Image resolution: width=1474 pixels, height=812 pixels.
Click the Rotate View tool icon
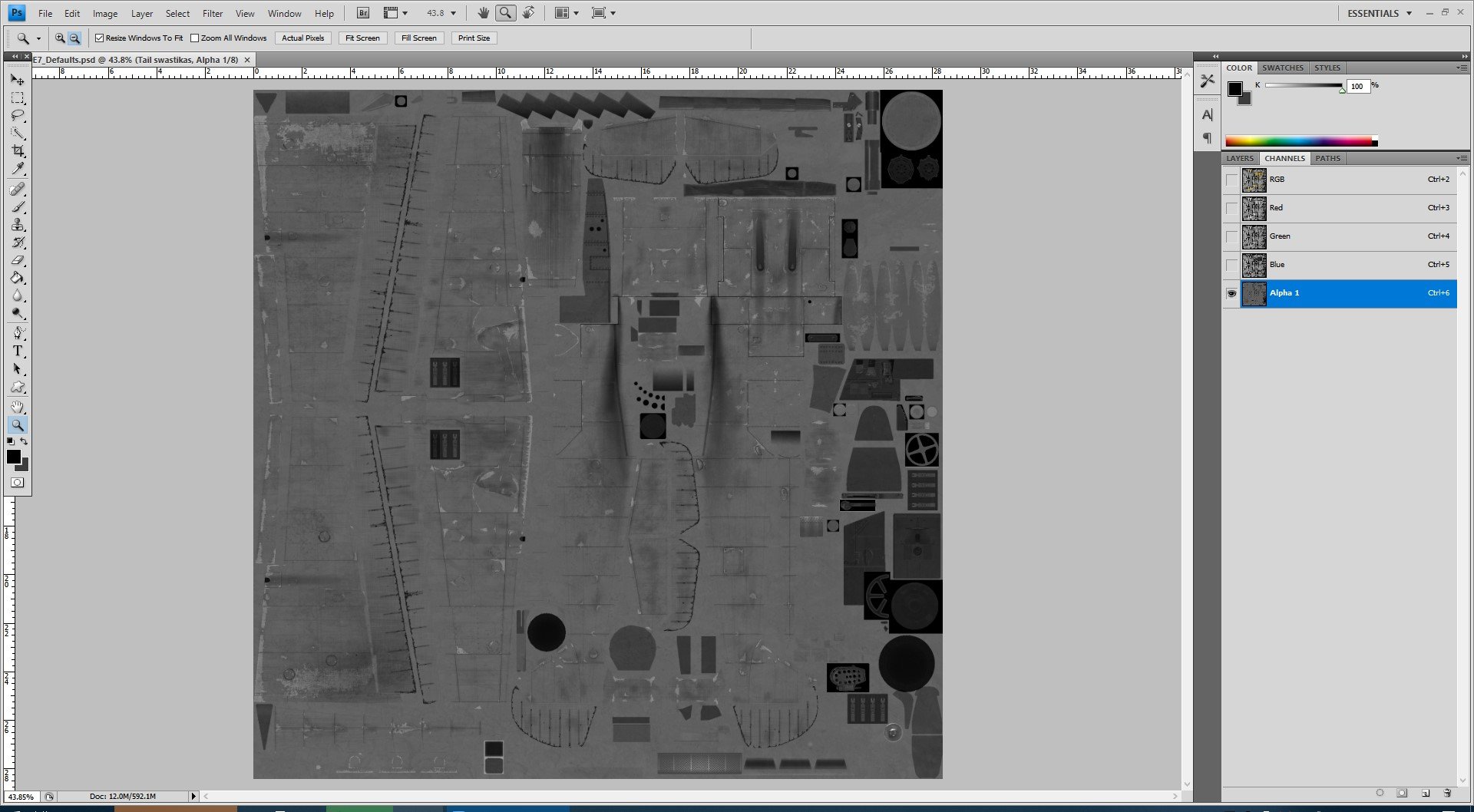[528, 13]
